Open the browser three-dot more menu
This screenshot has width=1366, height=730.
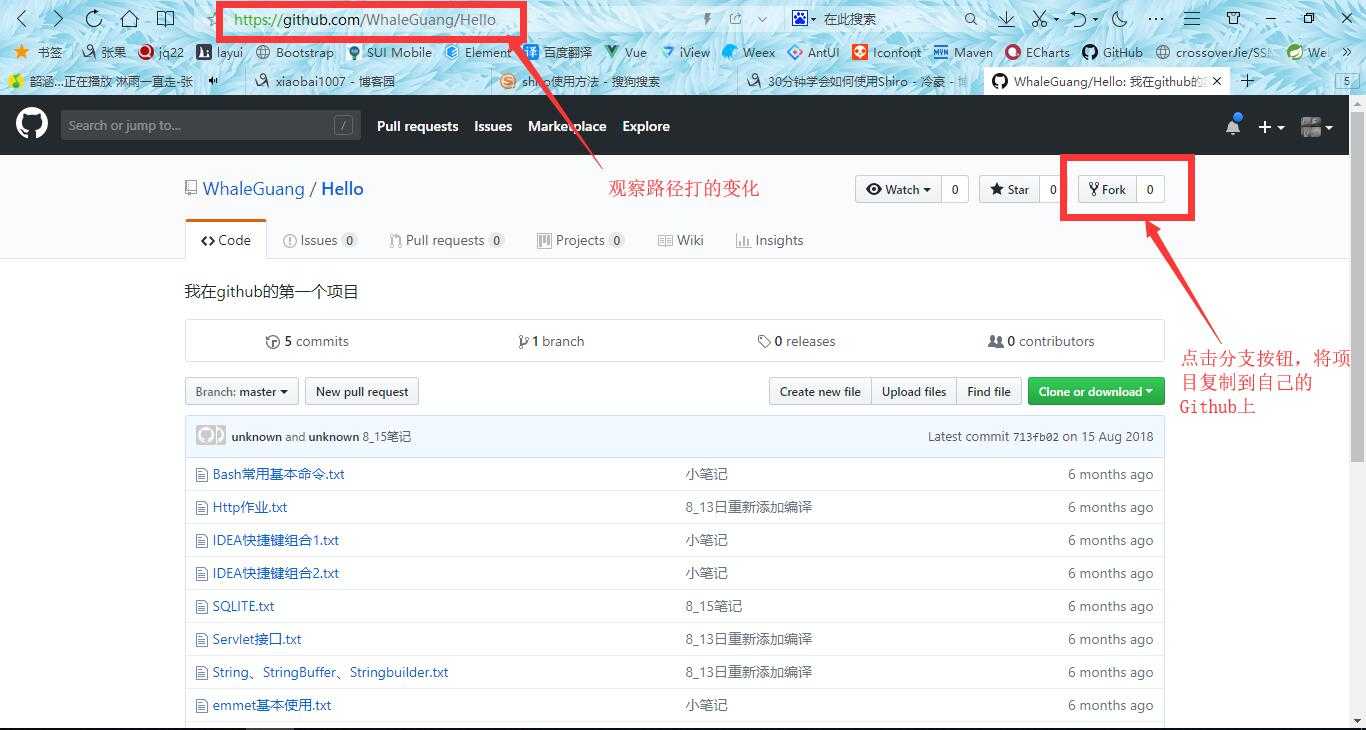tap(1156, 19)
